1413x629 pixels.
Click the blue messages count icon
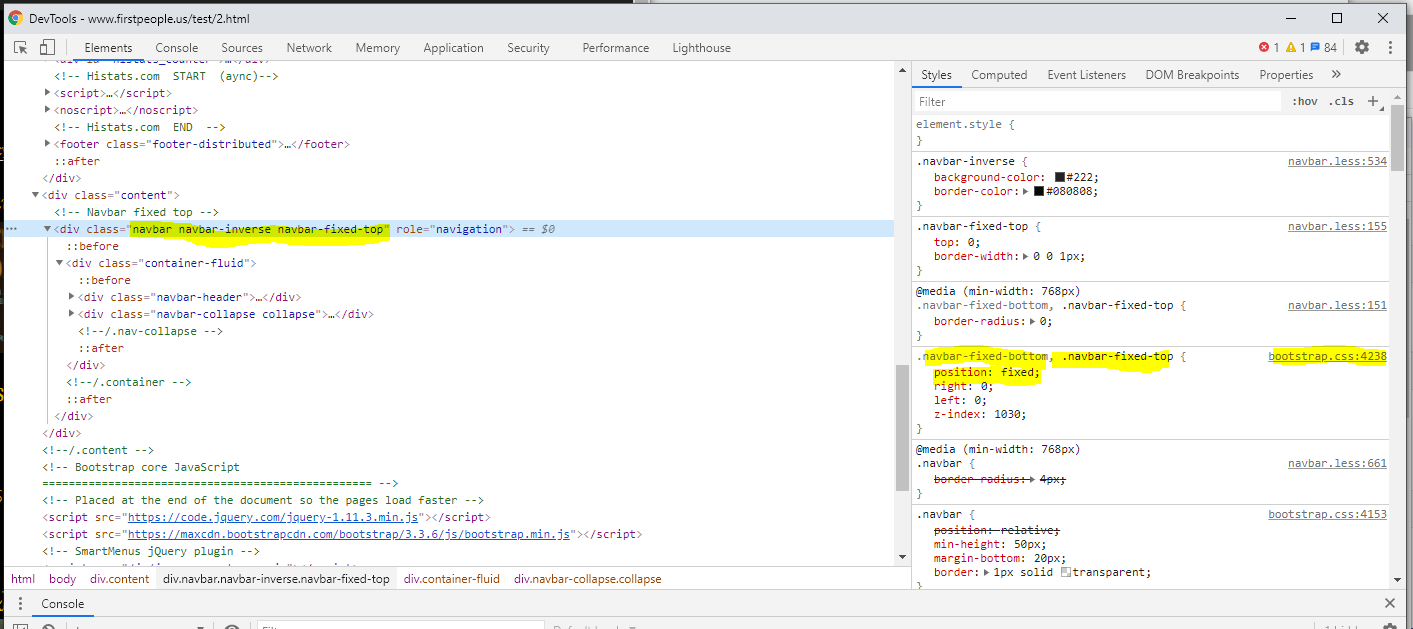(1315, 47)
